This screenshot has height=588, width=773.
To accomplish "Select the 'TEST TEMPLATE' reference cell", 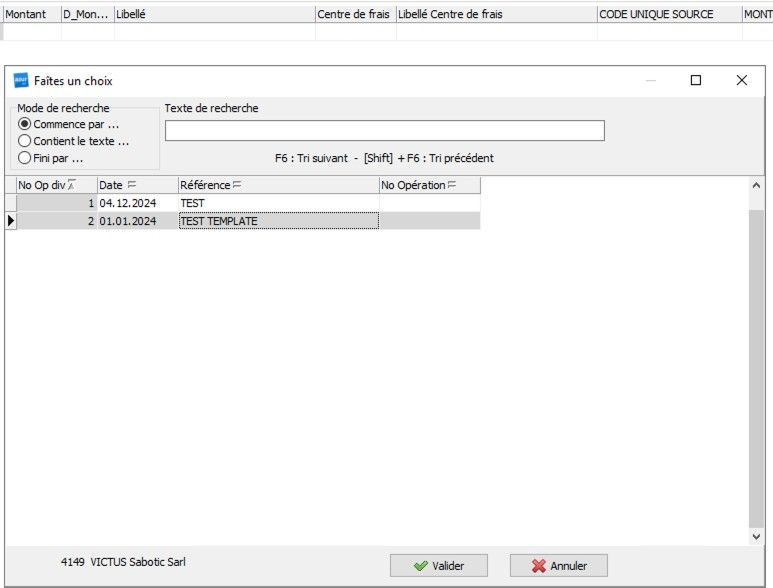I will 279,221.
